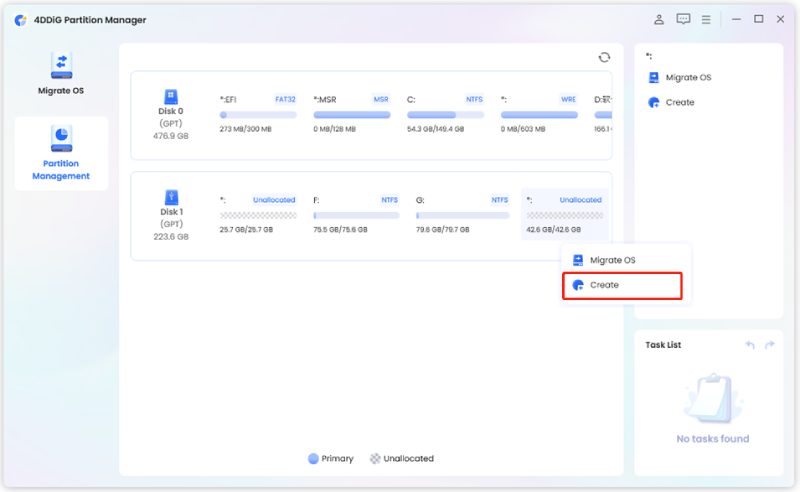Select the partially visible D: partition

coord(603,114)
